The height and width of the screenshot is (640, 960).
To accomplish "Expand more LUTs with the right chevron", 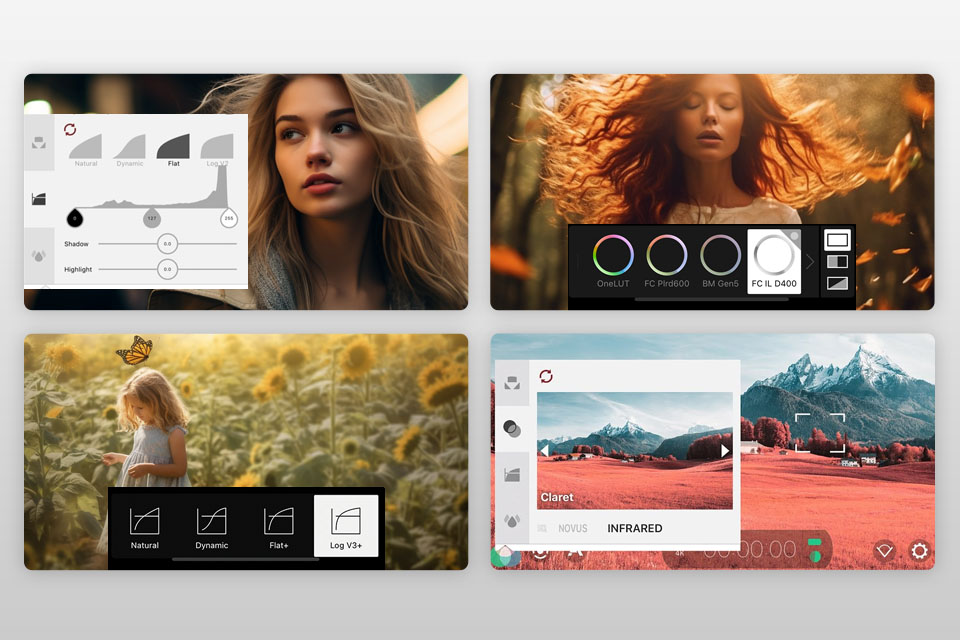I will [x=809, y=262].
